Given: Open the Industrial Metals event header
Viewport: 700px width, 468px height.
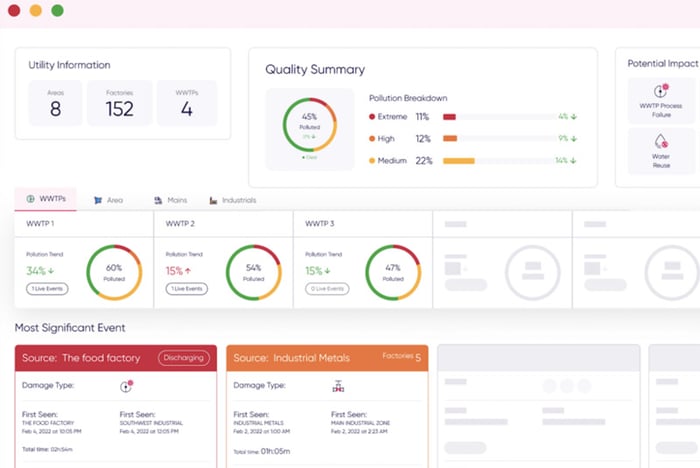Looking at the screenshot, I should [x=327, y=358].
